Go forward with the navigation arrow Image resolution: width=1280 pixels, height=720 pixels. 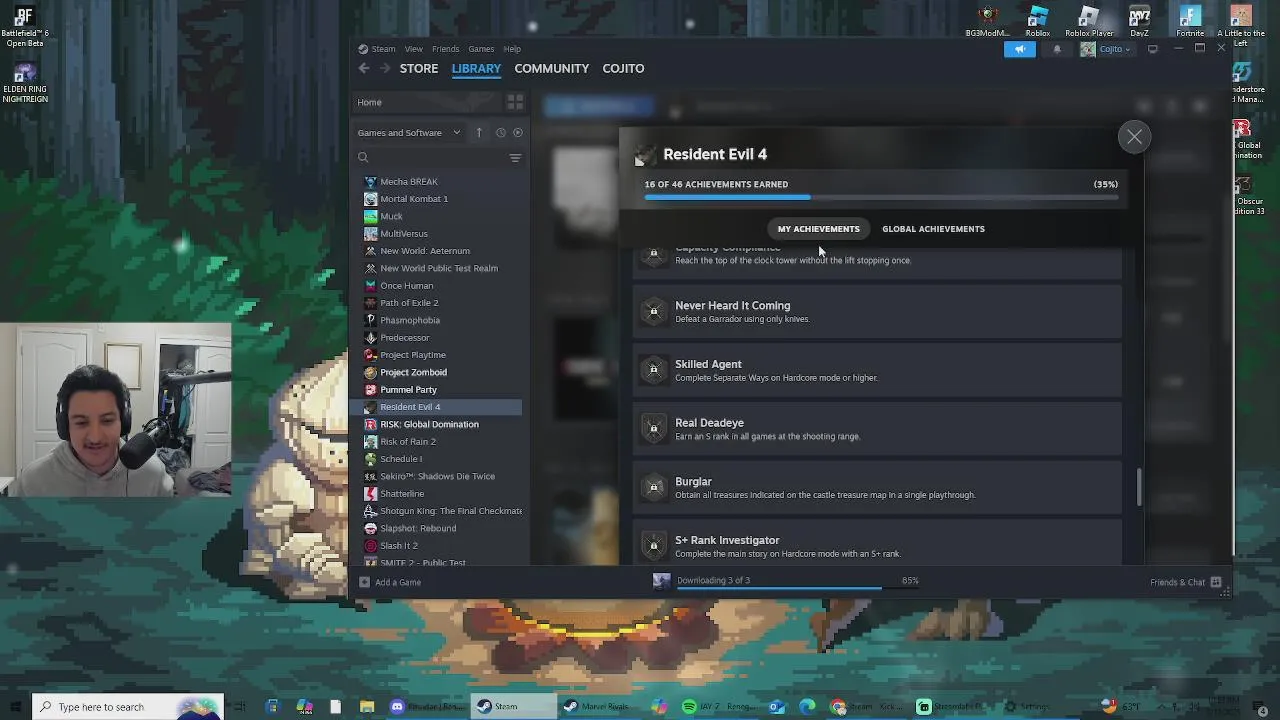pyautogui.click(x=384, y=68)
